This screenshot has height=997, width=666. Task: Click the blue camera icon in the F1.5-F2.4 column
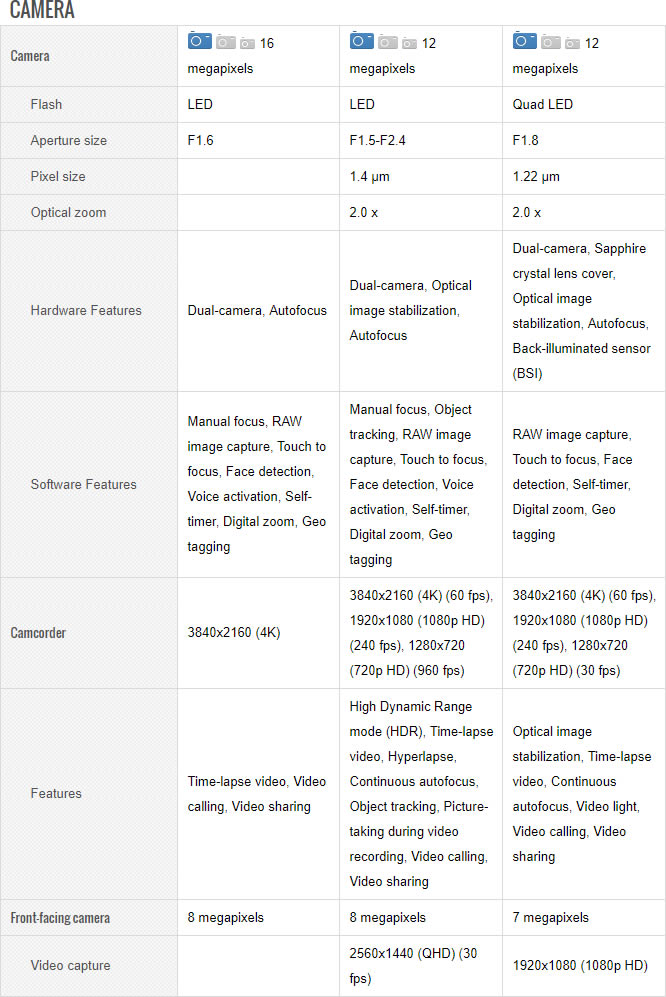coord(362,41)
